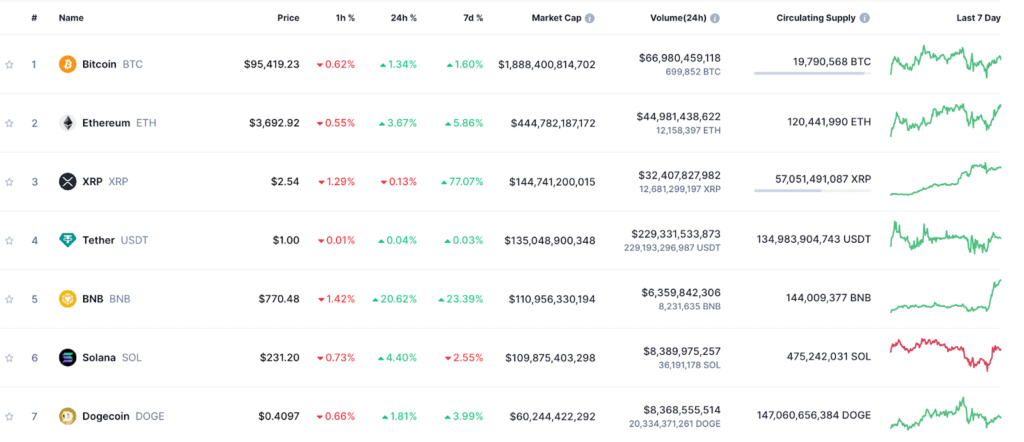Click the Tether logo icon

[68, 240]
